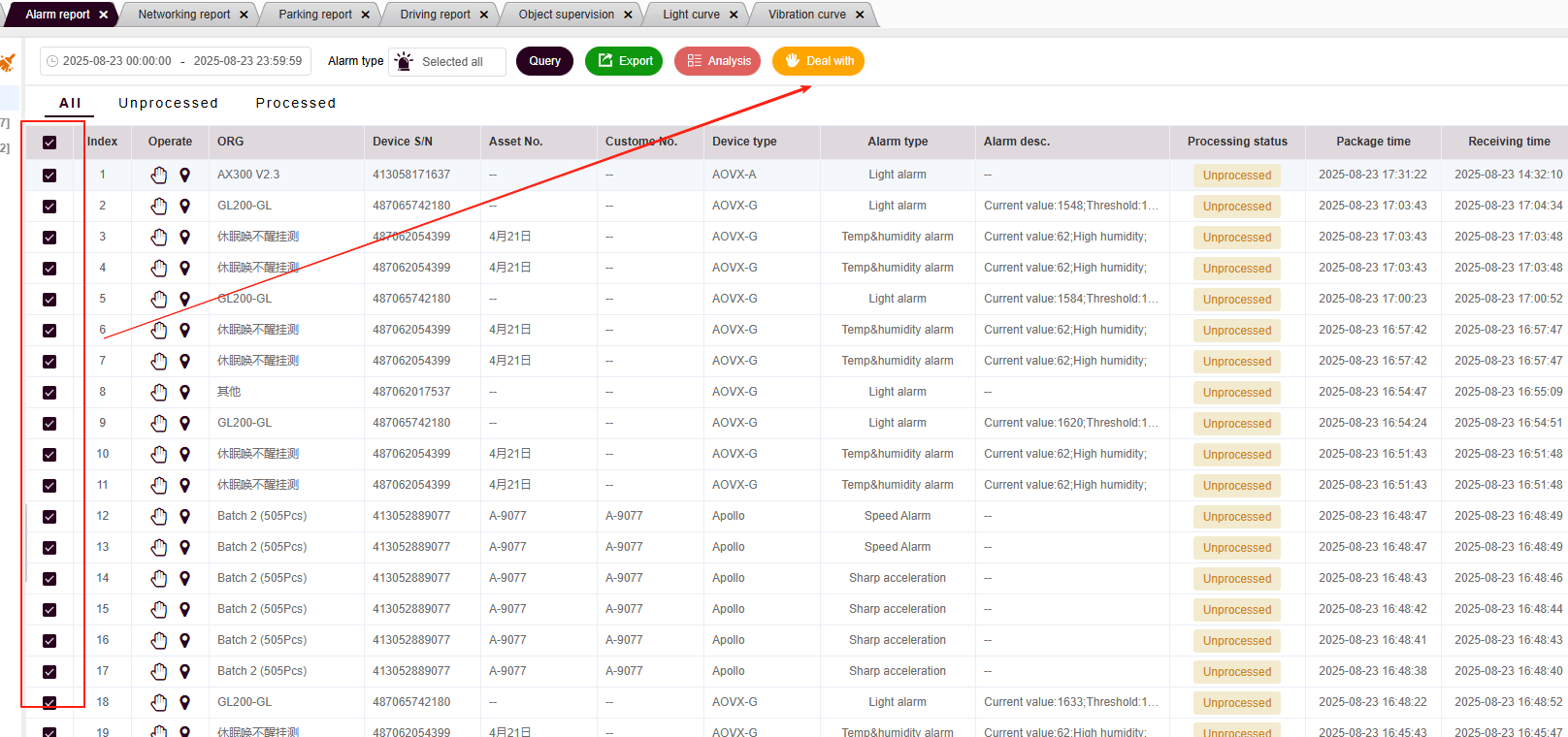Click the hand icon in row 1
This screenshot has width=1568, height=737.
click(x=159, y=176)
